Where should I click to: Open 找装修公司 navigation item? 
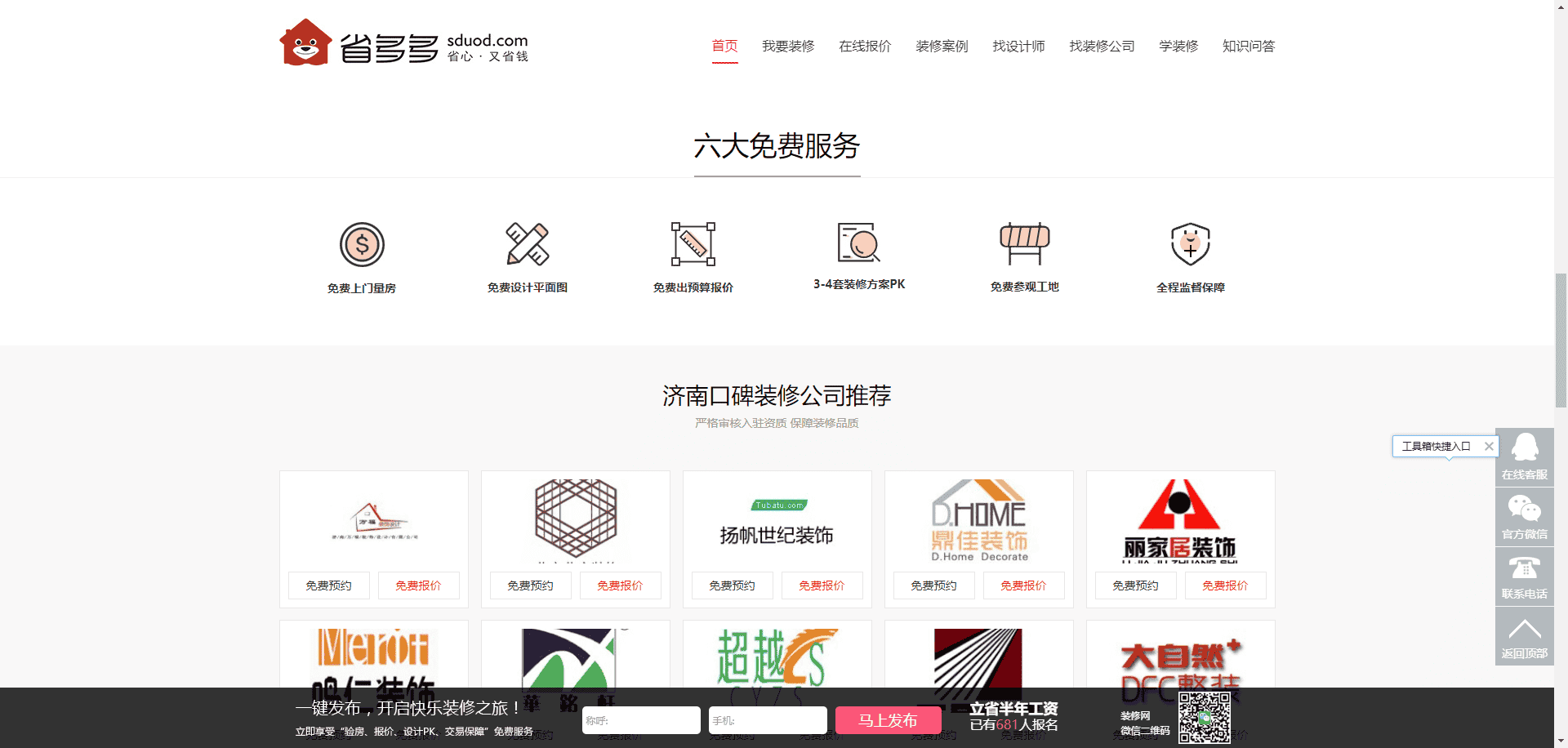(1102, 46)
